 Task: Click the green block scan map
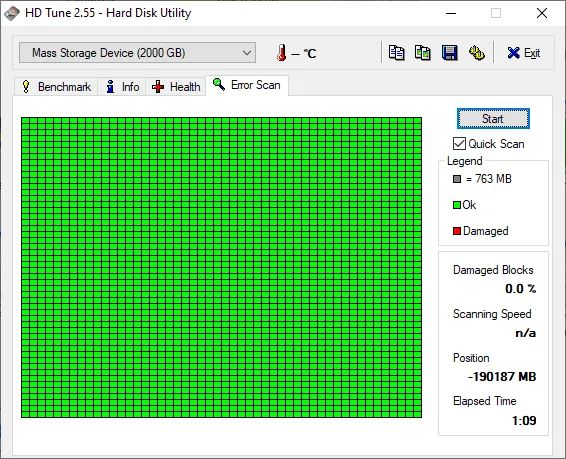[x=221, y=267]
